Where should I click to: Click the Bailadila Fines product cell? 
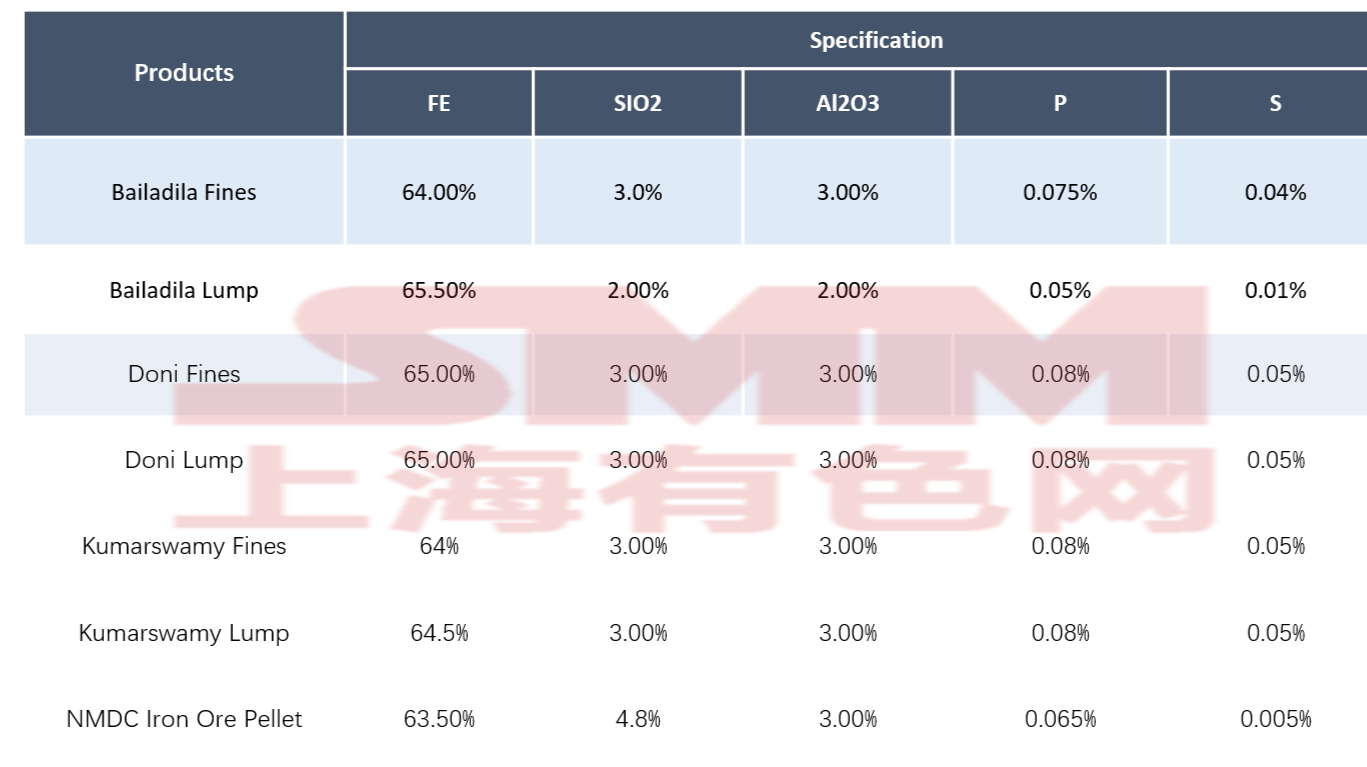tap(184, 192)
